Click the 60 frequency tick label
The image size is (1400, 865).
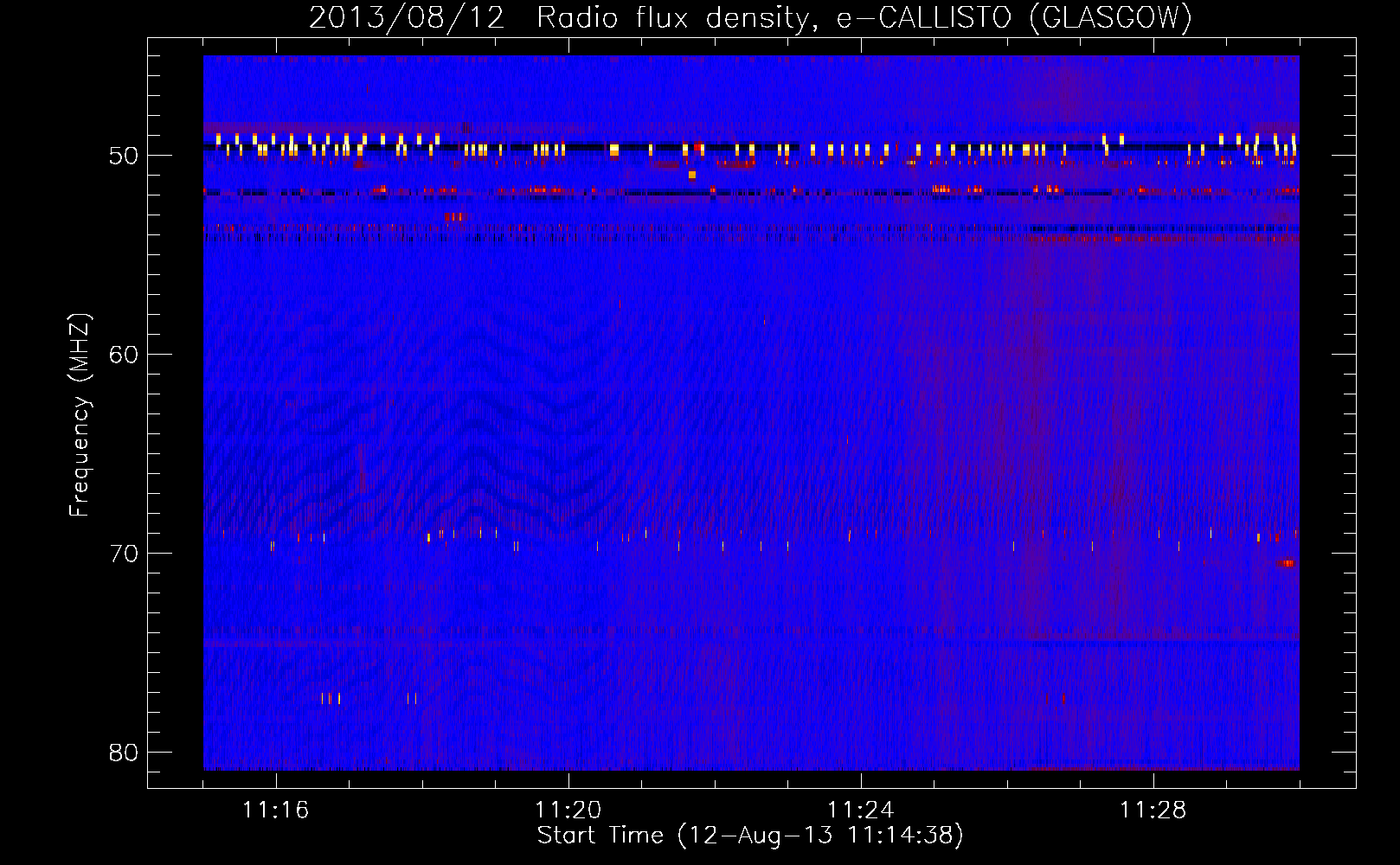click(x=125, y=355)
